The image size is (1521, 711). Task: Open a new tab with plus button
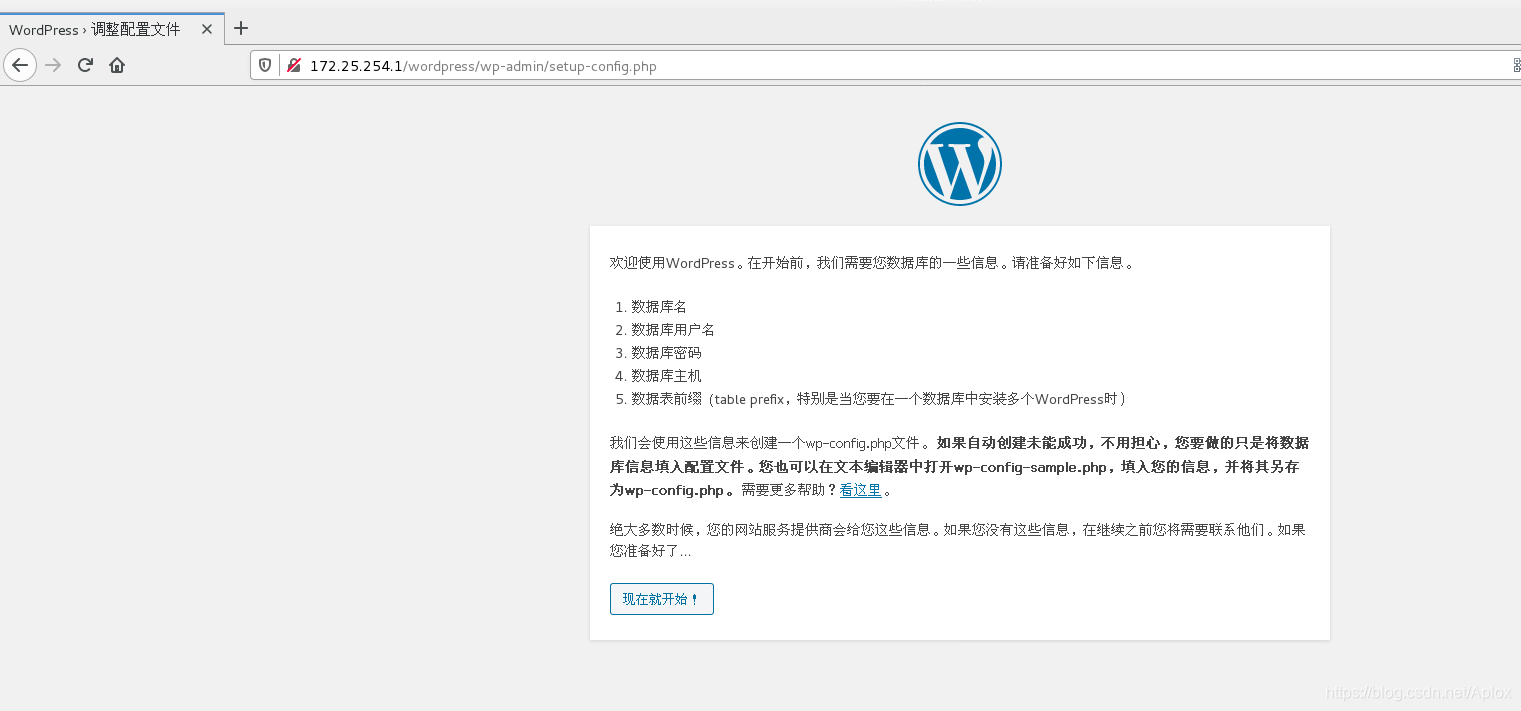point(241,28)
